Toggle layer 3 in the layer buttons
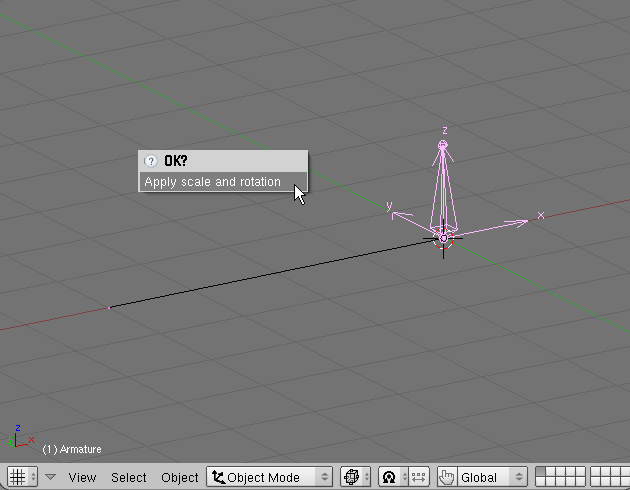Image resolution: width=630 pixels, height=490 pixels. (560, 472)
